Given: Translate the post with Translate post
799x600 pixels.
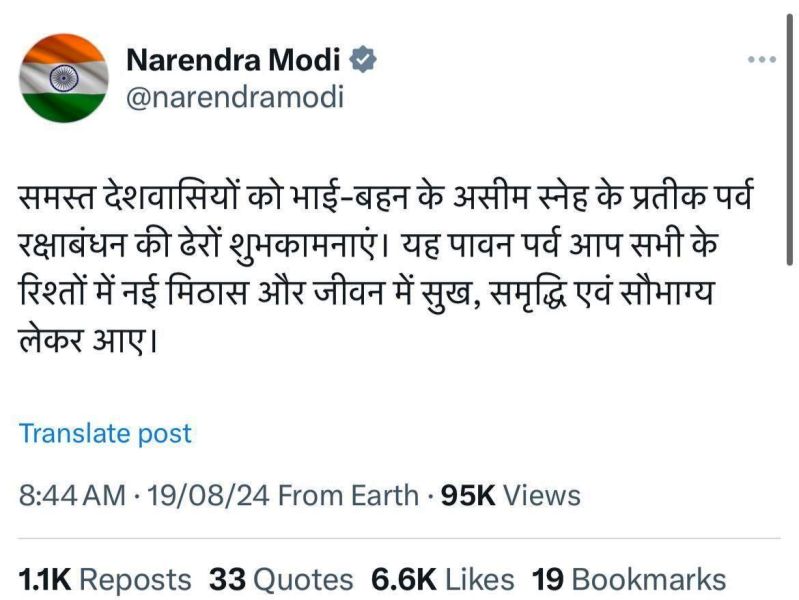Looking at the screenshot, I should (x=105, y=433).
